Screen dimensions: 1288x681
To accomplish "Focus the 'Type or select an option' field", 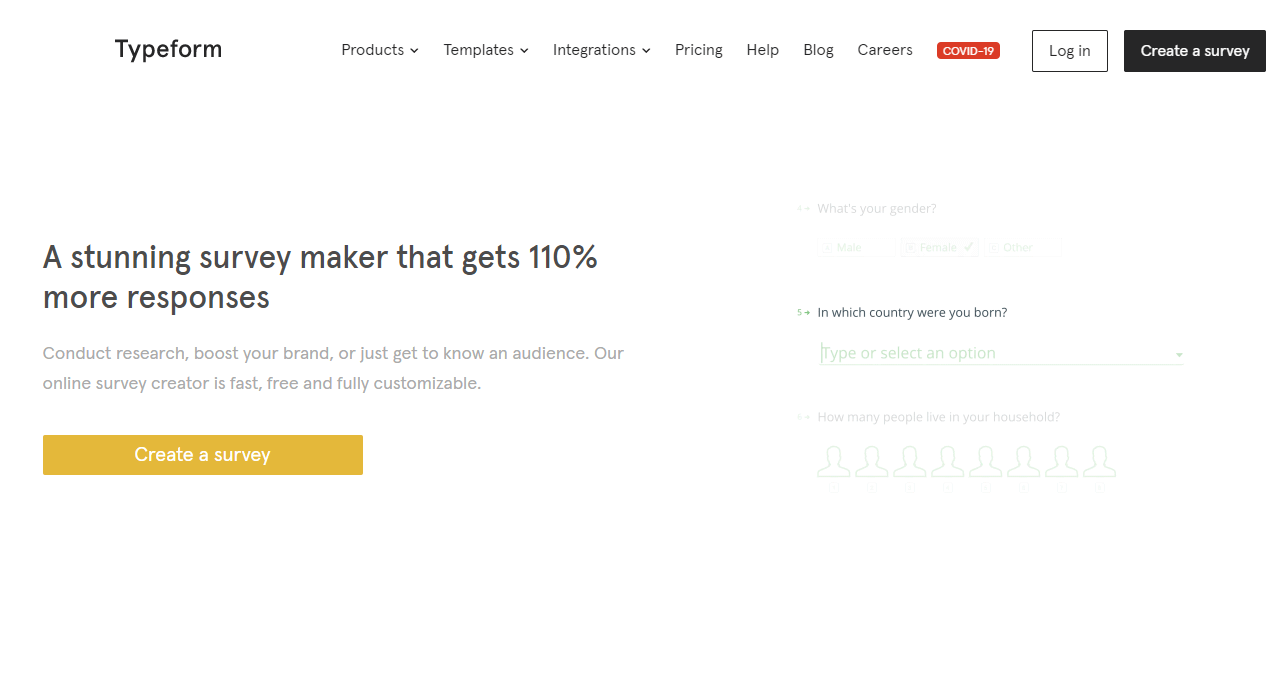I will click(1001, 353).
